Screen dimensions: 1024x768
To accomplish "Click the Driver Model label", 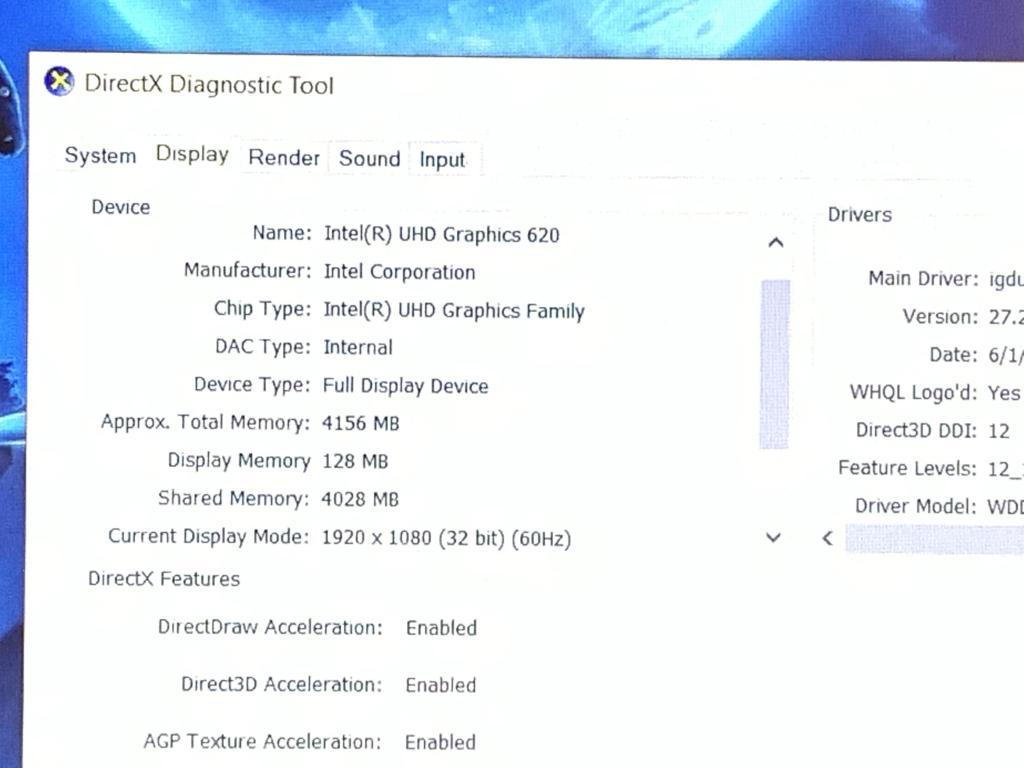I will click(916, 506).
